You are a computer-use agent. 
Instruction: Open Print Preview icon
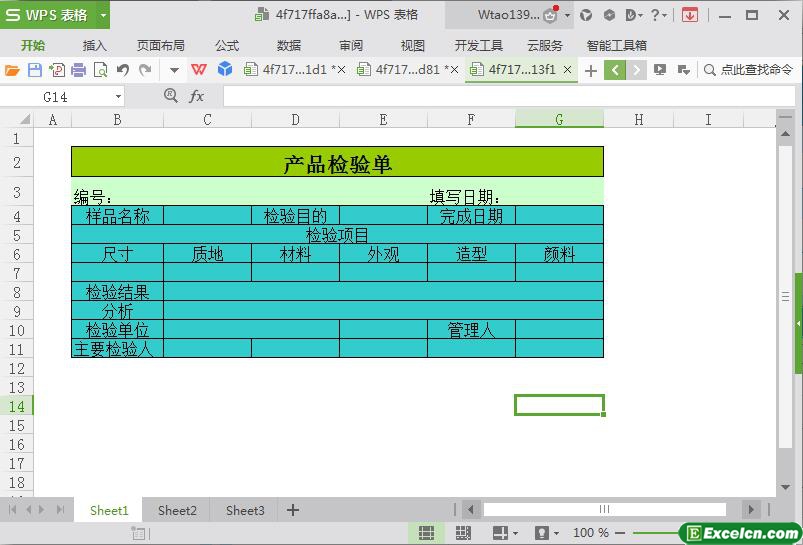tap(101, 70)
